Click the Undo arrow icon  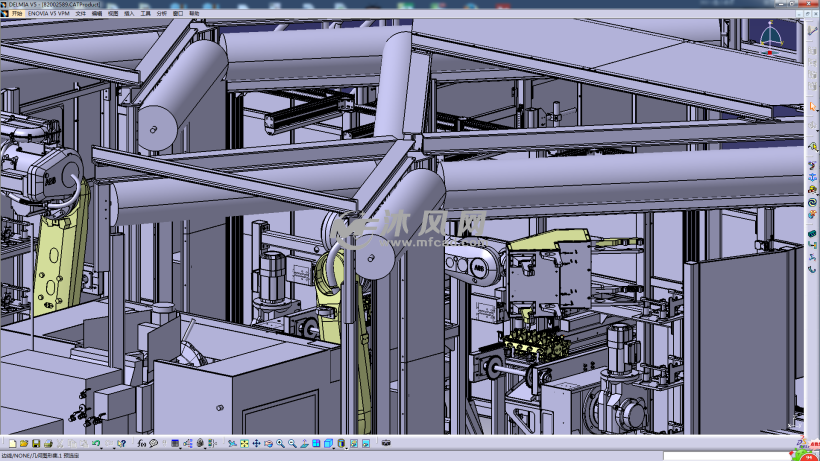pos(95,443)
